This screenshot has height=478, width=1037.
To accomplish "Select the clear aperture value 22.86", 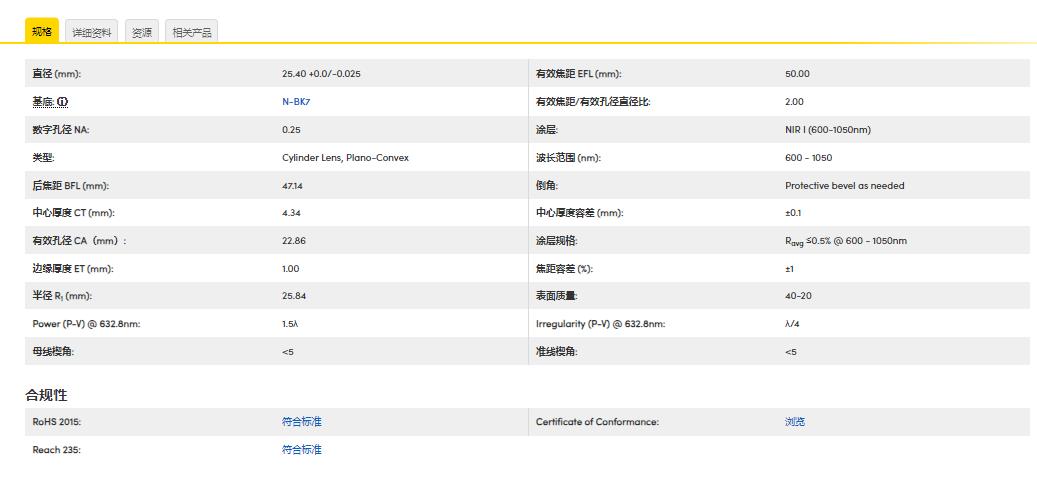I will (294, 241).
